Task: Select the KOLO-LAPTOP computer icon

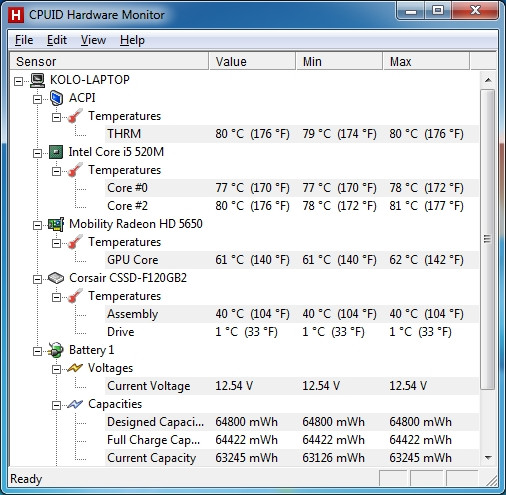Action: (x=37, y=80)
